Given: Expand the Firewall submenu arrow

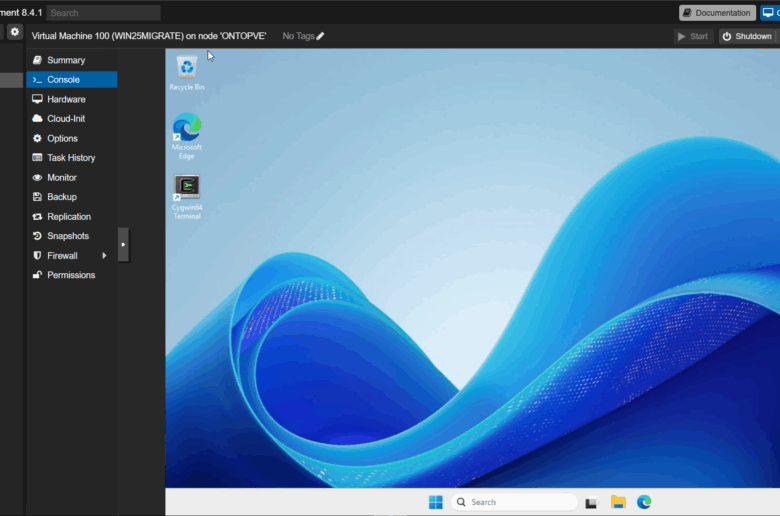Looking at the screenshot, I should pyautogui.click(x=104, y=255).
